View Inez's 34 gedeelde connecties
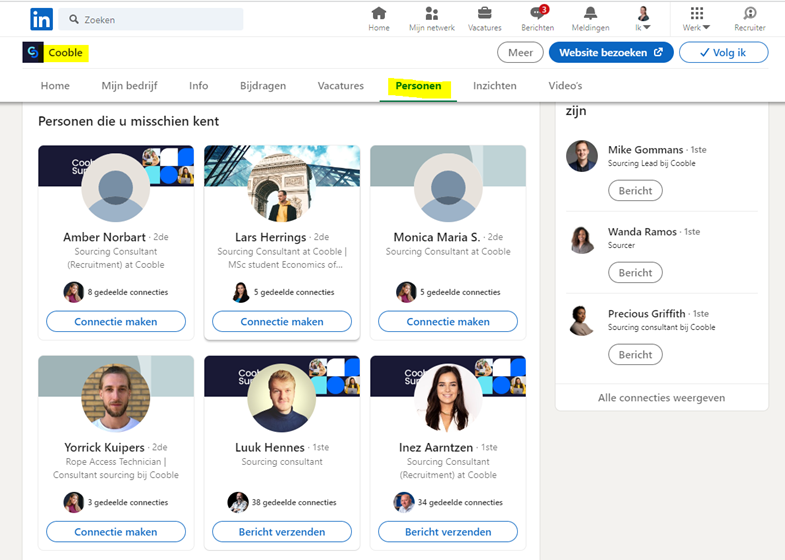 (x=460, y=502)
